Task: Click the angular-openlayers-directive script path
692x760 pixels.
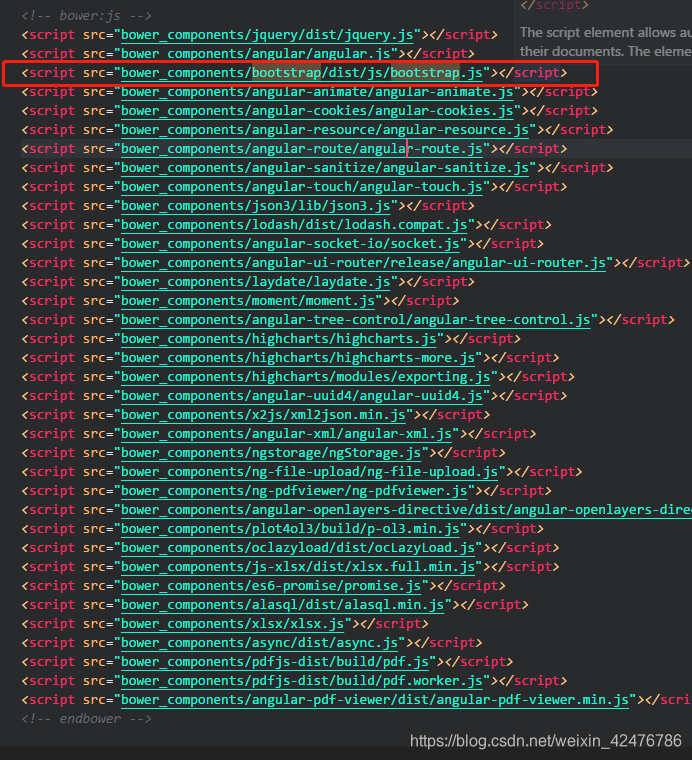Action: [x=406, y=510]
